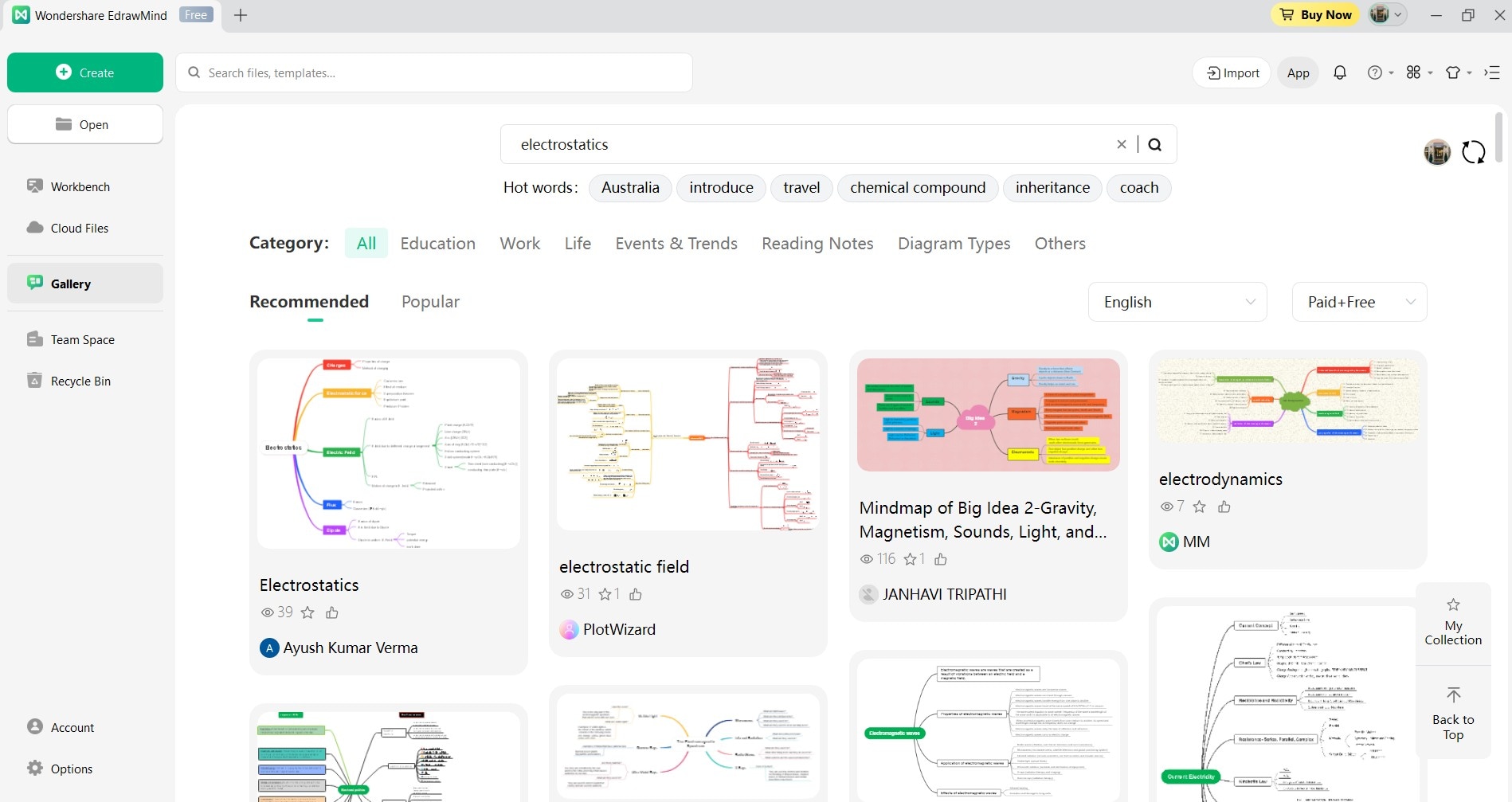Open a new tab with the plus icon
This screenshot has height=802, width=1512.
click(241, 15)
